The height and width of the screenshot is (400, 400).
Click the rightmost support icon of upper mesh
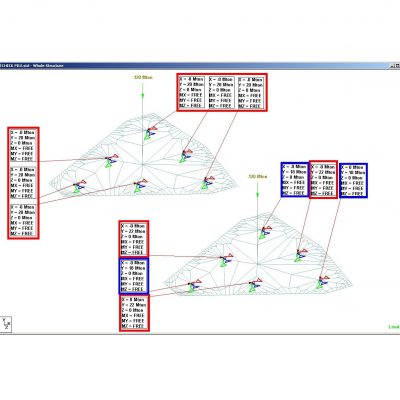[x=207, y=183]
